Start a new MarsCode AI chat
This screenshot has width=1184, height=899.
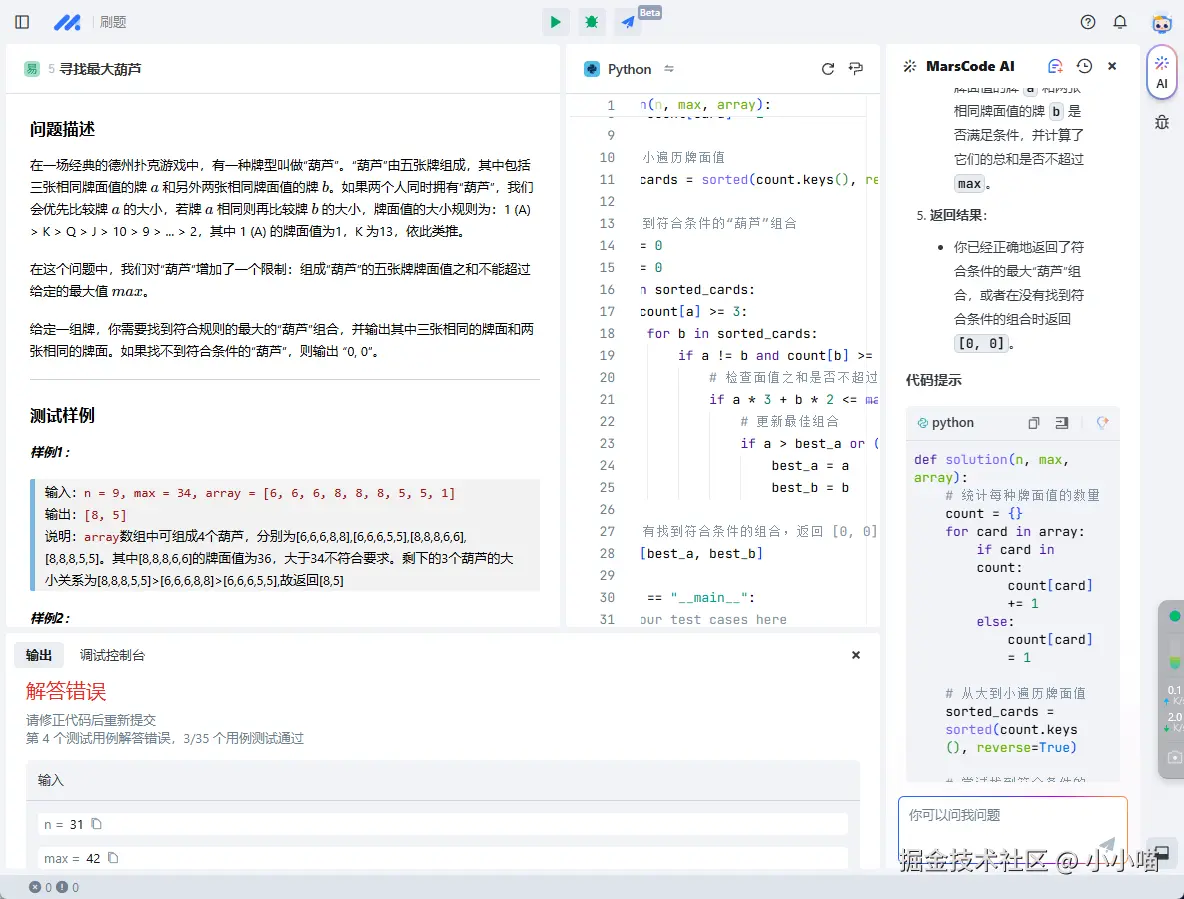(1054, 65)
